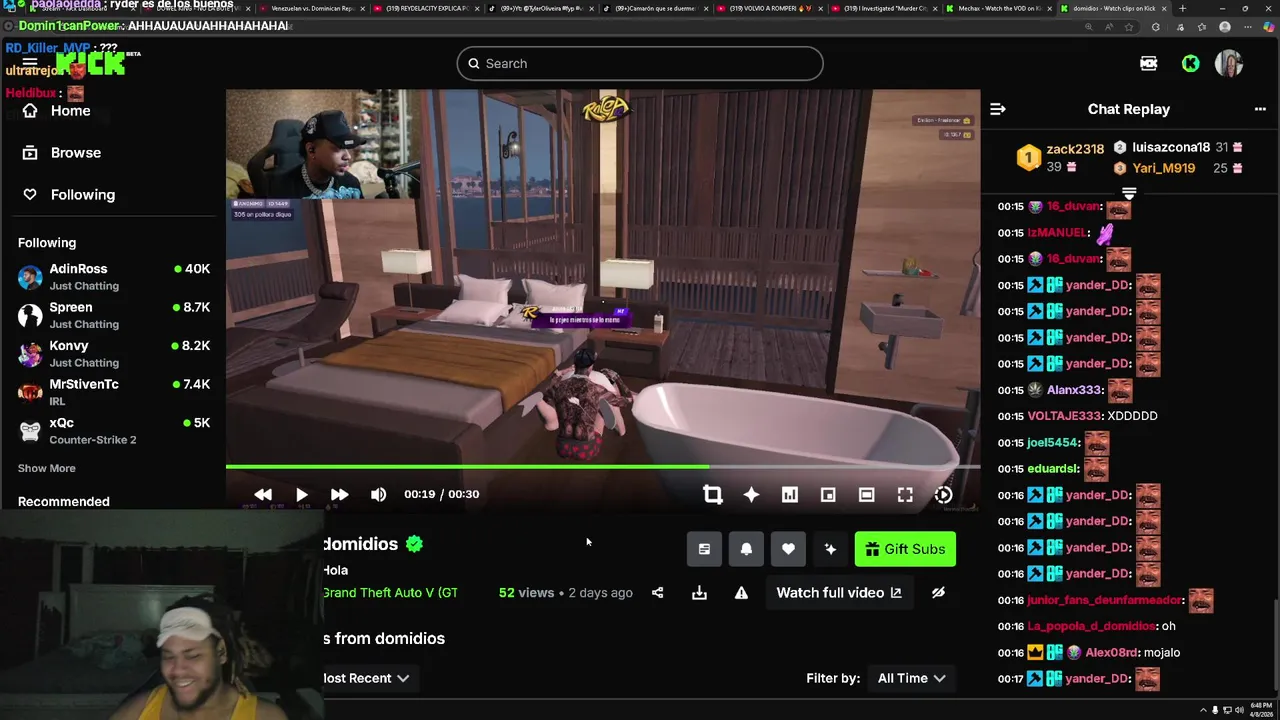Toggle notifications with the bell button
The width and height of the screenshot is (1280, 720).
[746, 549]
